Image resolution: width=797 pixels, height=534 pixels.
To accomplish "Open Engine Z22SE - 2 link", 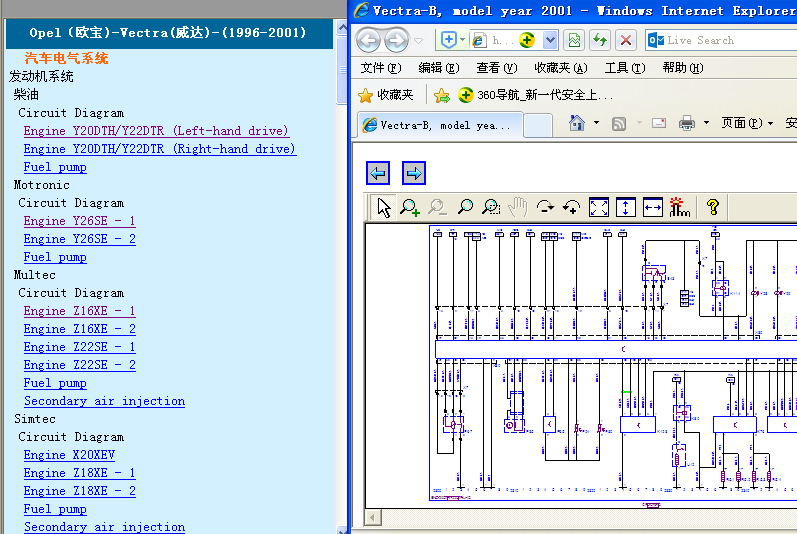I will coord(80,365).
